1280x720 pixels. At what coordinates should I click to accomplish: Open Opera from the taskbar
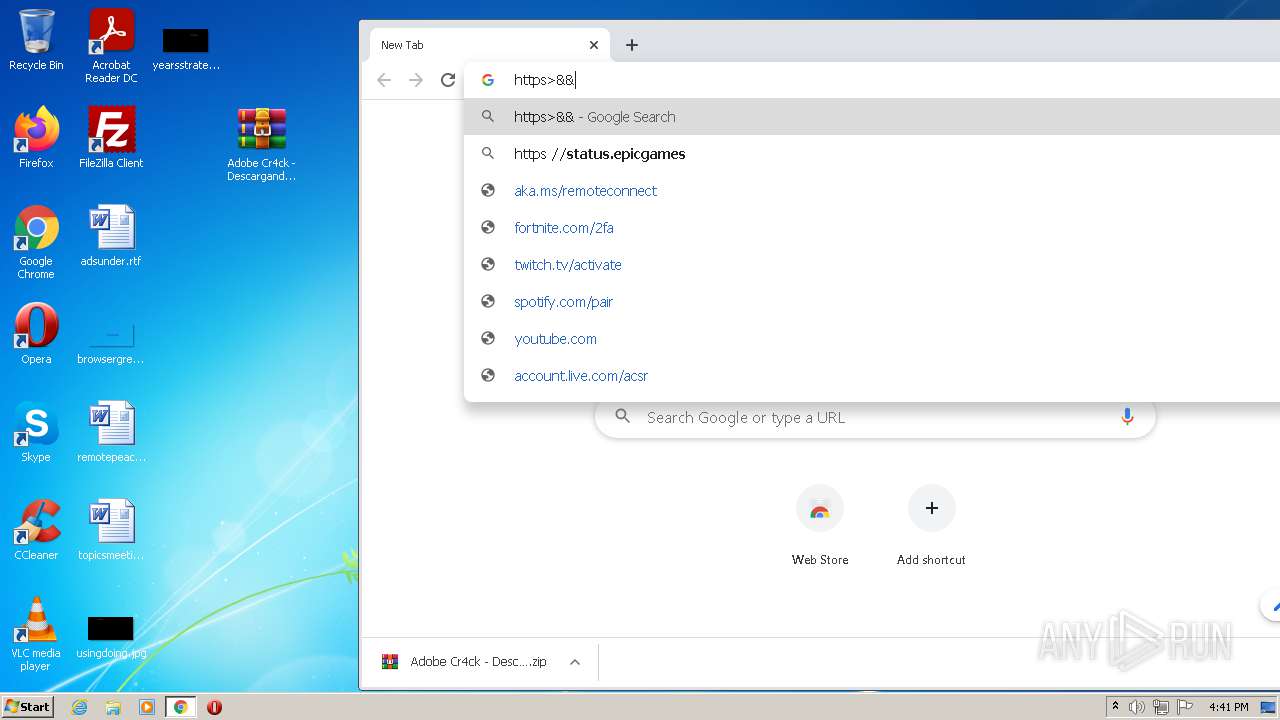214,707
